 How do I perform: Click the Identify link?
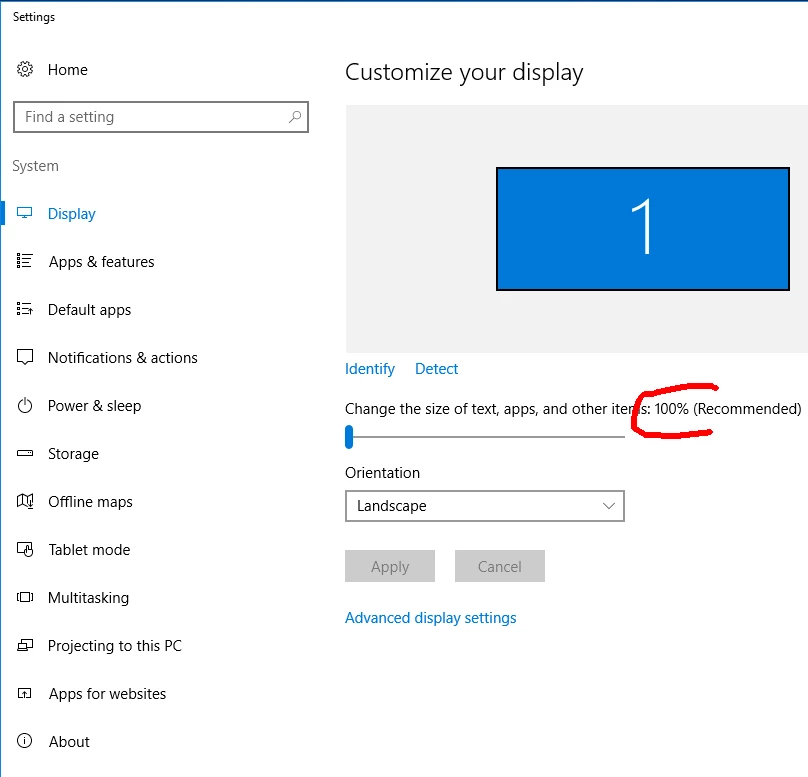(369, 369)
